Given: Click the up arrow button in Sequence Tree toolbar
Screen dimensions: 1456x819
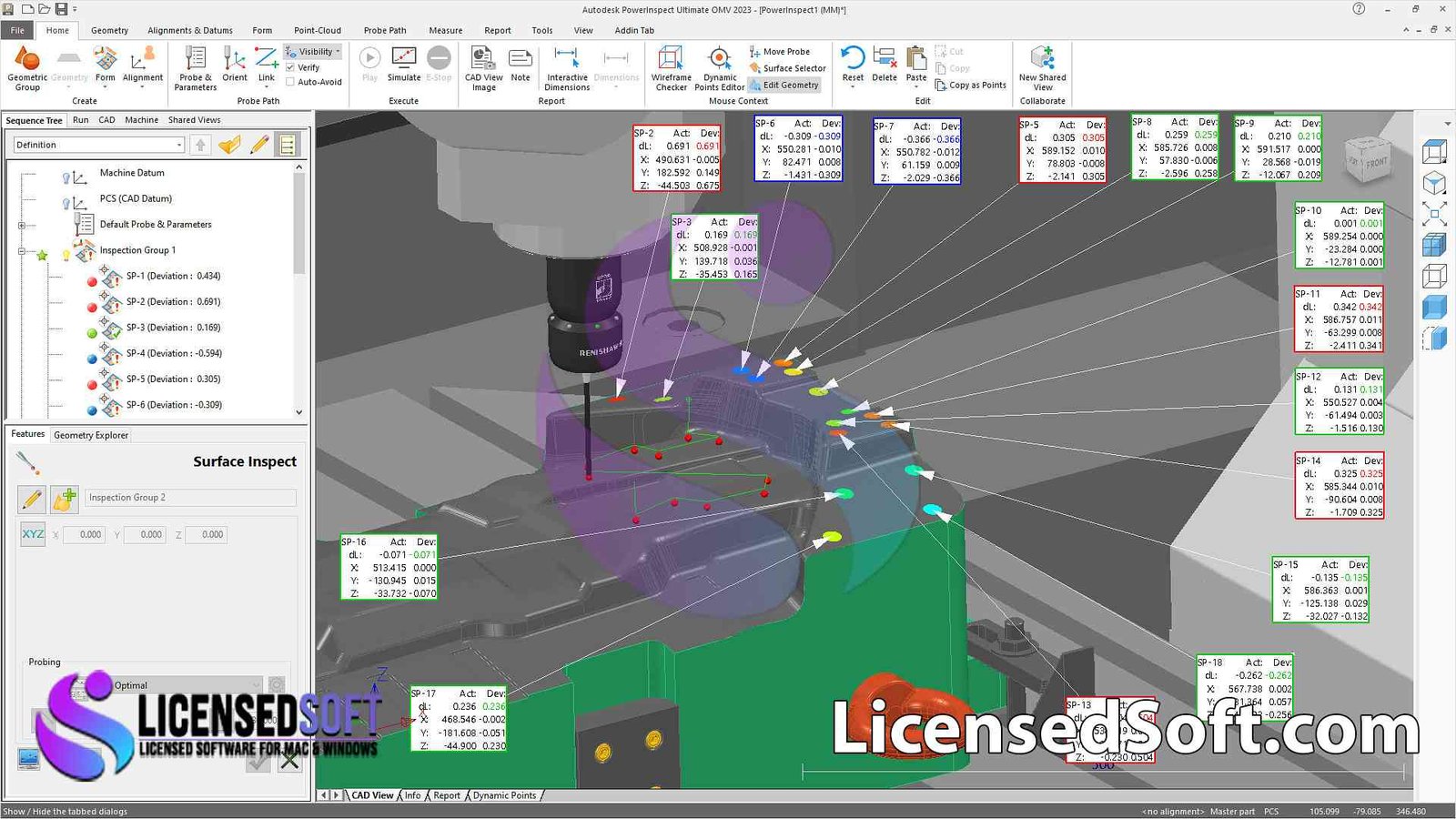Looking at the screenshot, I should click(201, 145).
